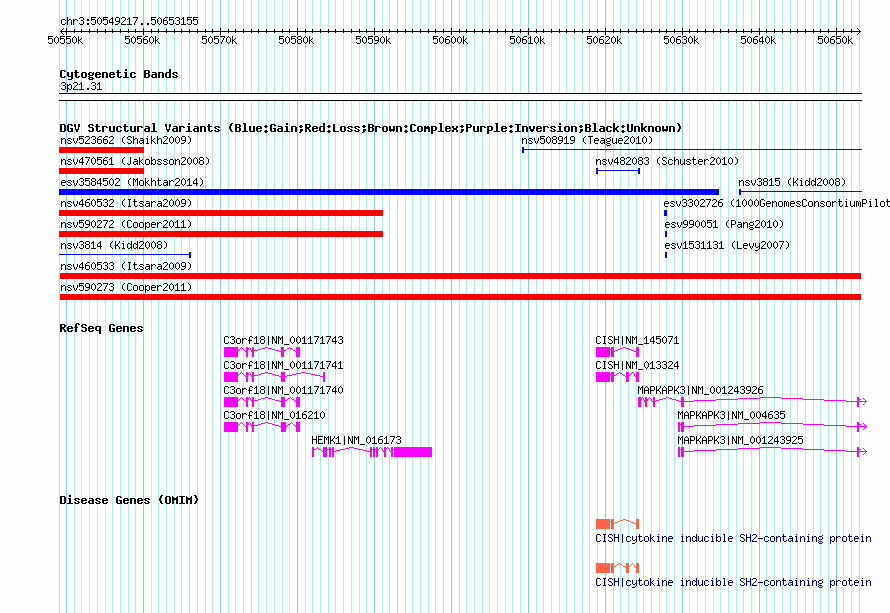Open the second CISH cytokine inducible SH2-containing protein link
The image size is (890, 613).
click(x=733, y=583)
